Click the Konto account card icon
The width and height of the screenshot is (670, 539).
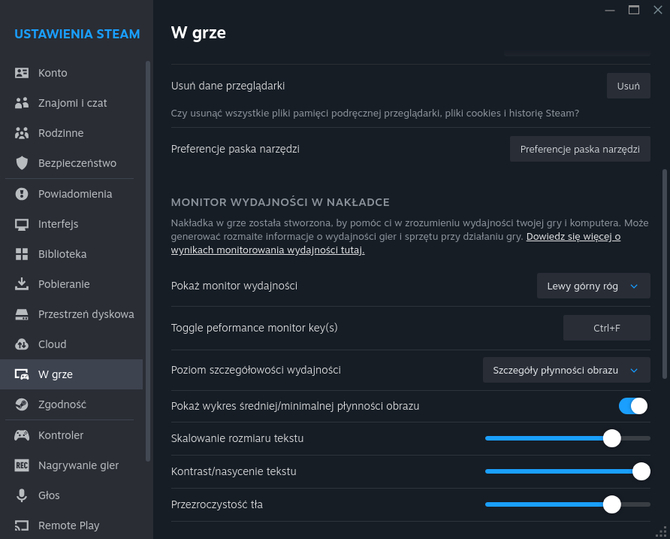coord(22,73)
